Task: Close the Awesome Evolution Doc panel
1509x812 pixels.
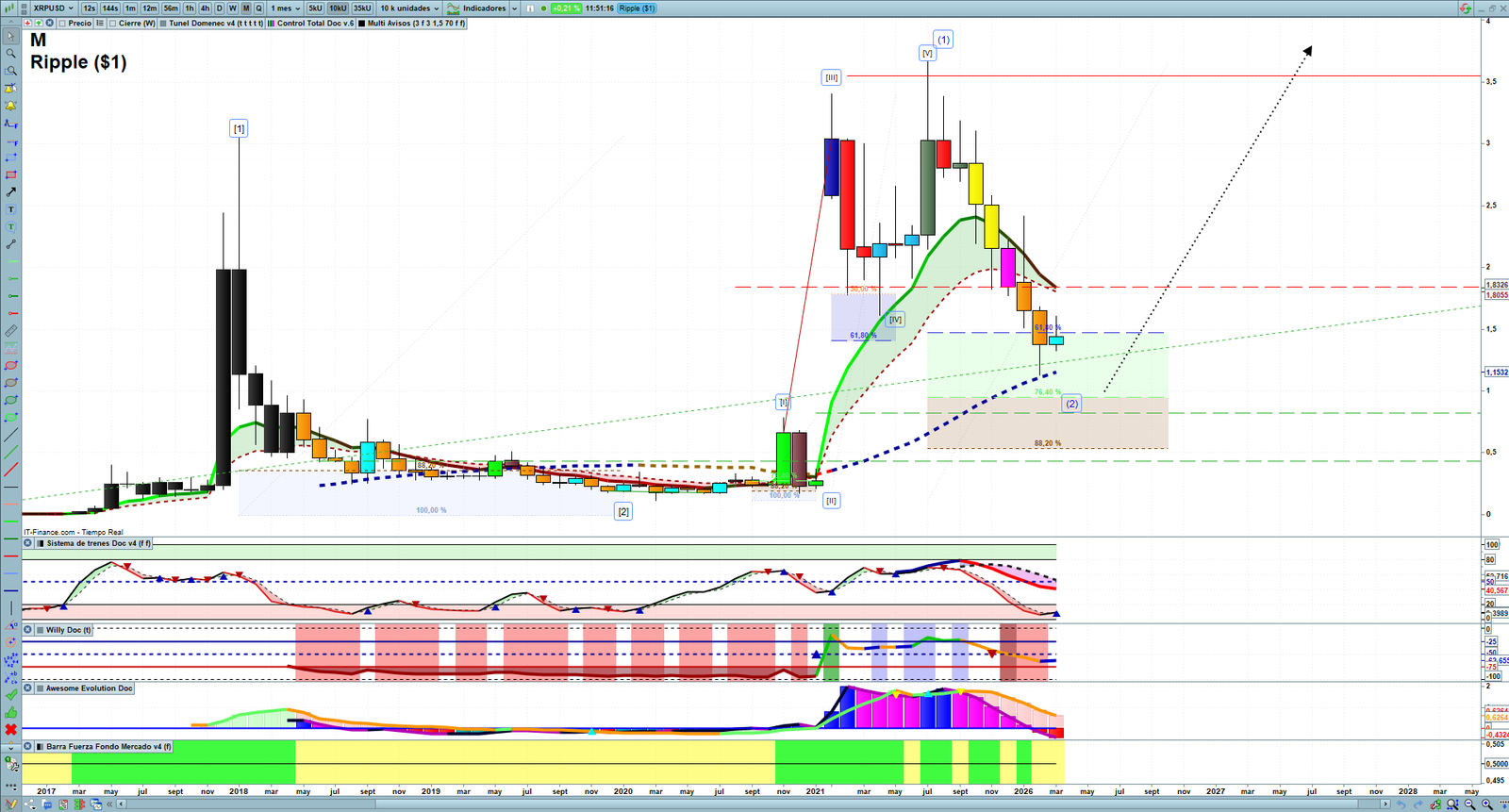Action: pos(28,688)
